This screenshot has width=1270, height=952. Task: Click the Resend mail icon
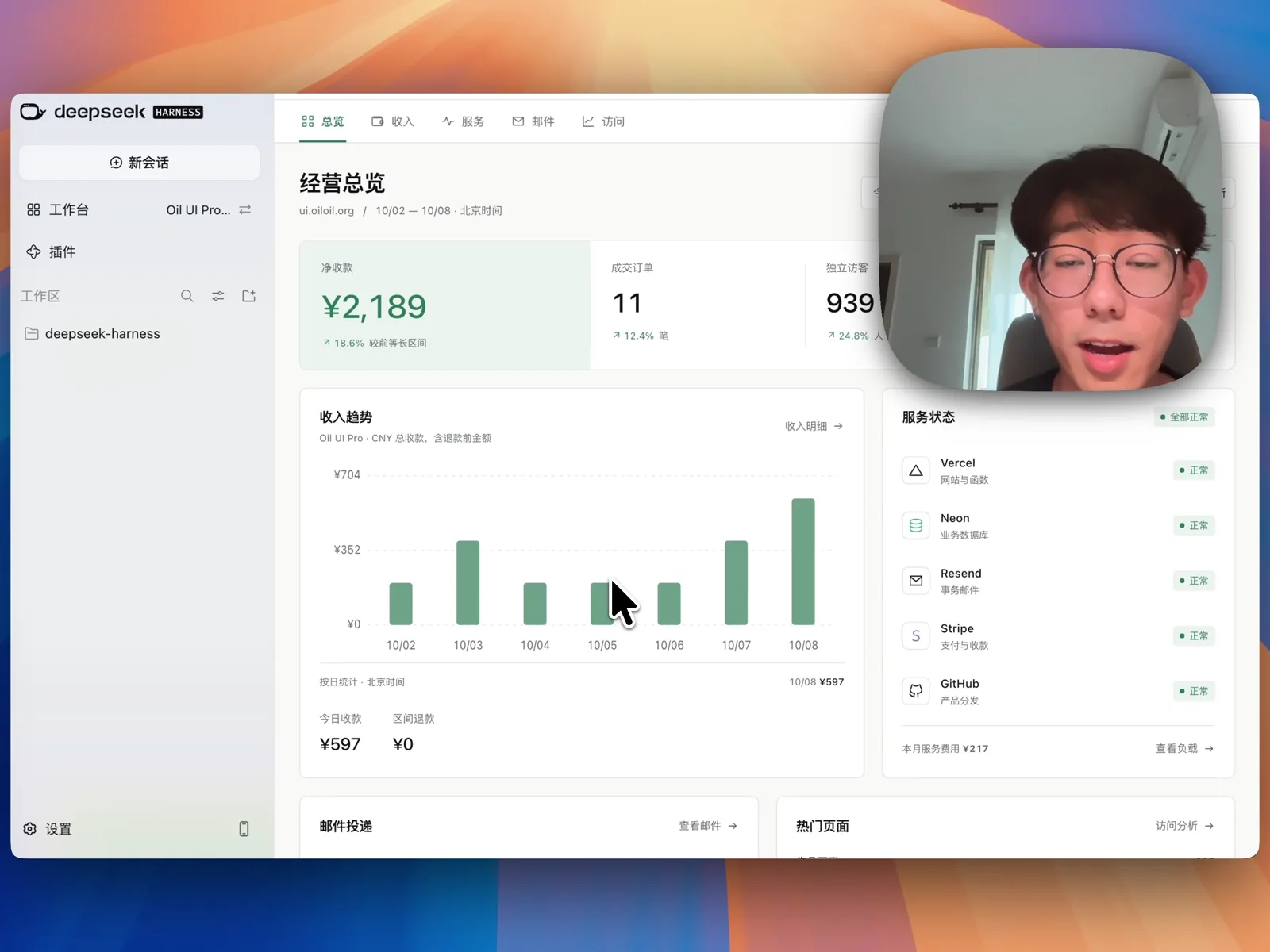(916, 581)
